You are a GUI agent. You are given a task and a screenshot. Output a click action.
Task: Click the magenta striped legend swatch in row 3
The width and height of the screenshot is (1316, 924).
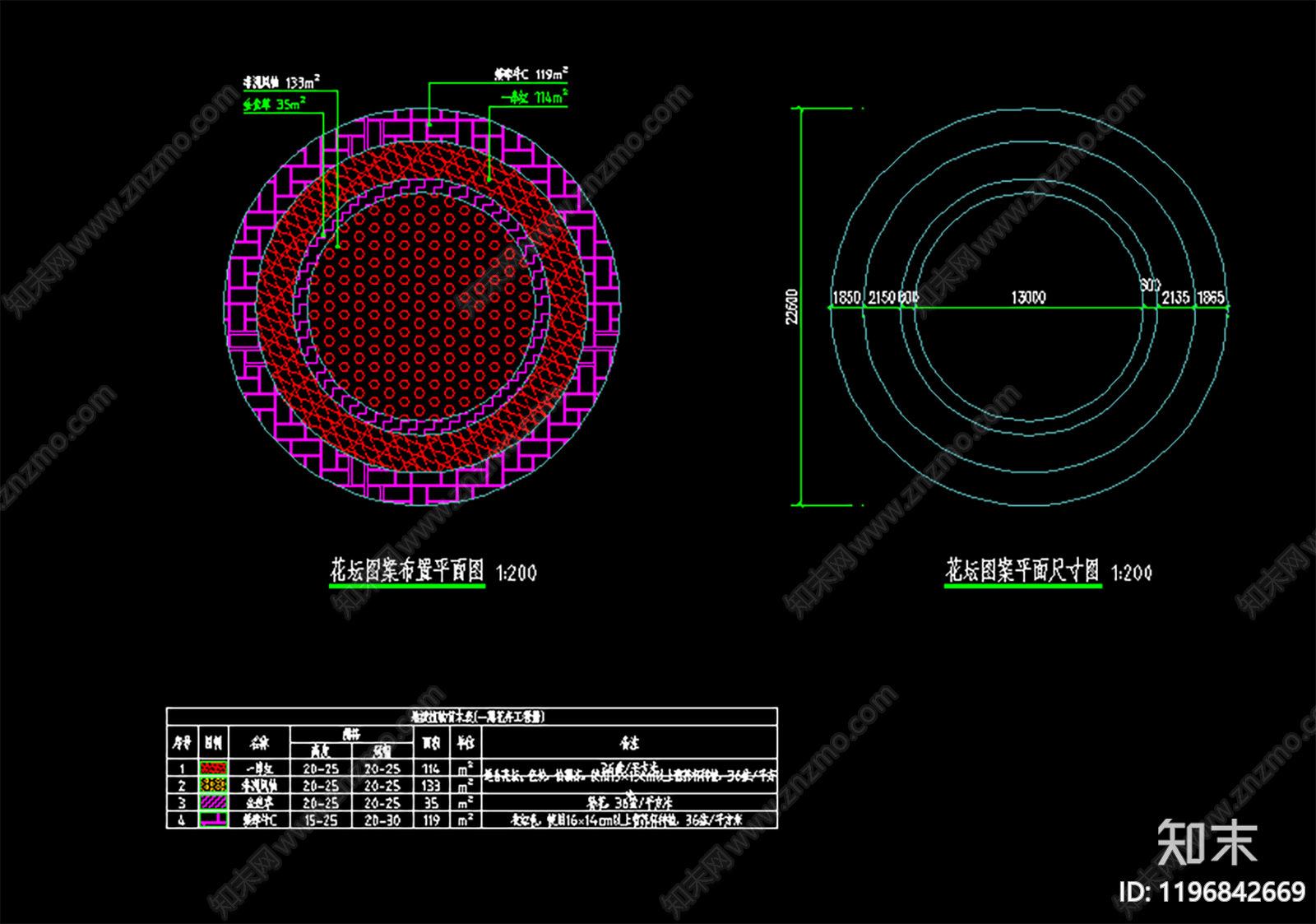(214, 802)
